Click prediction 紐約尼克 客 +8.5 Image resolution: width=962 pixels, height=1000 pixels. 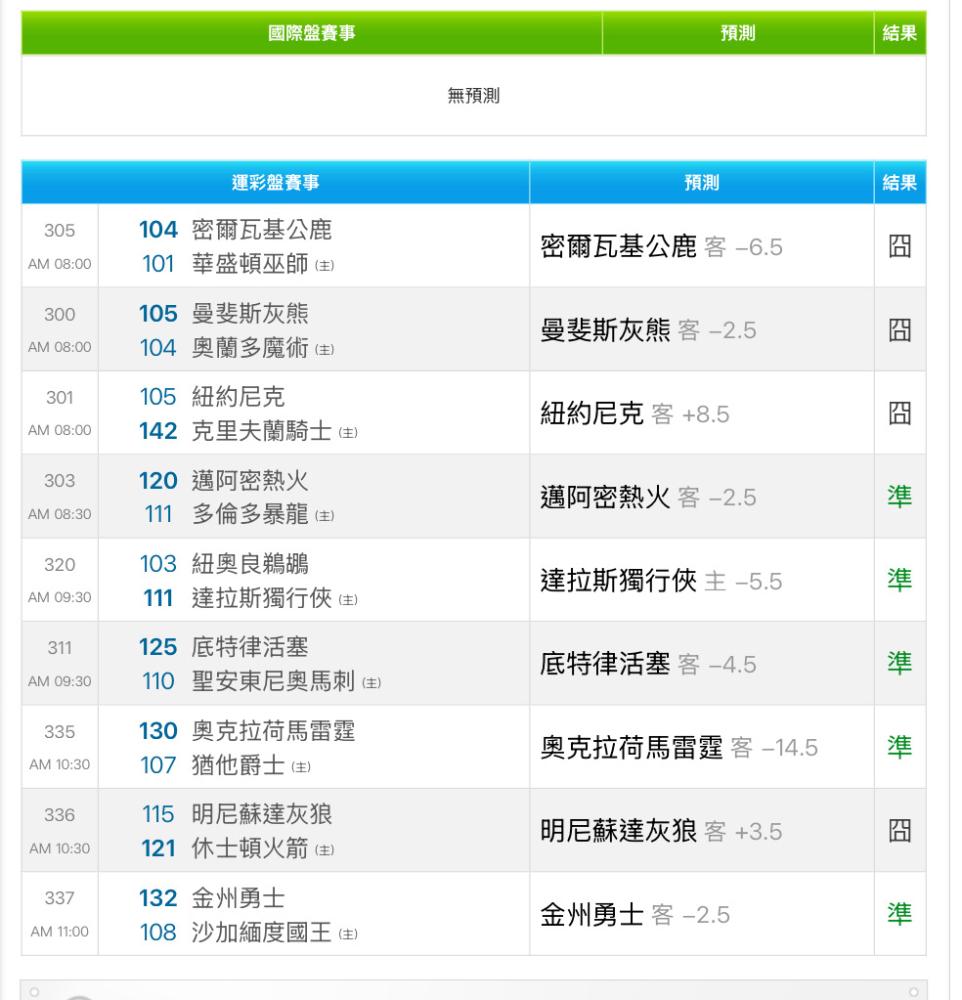pos(635,414)
